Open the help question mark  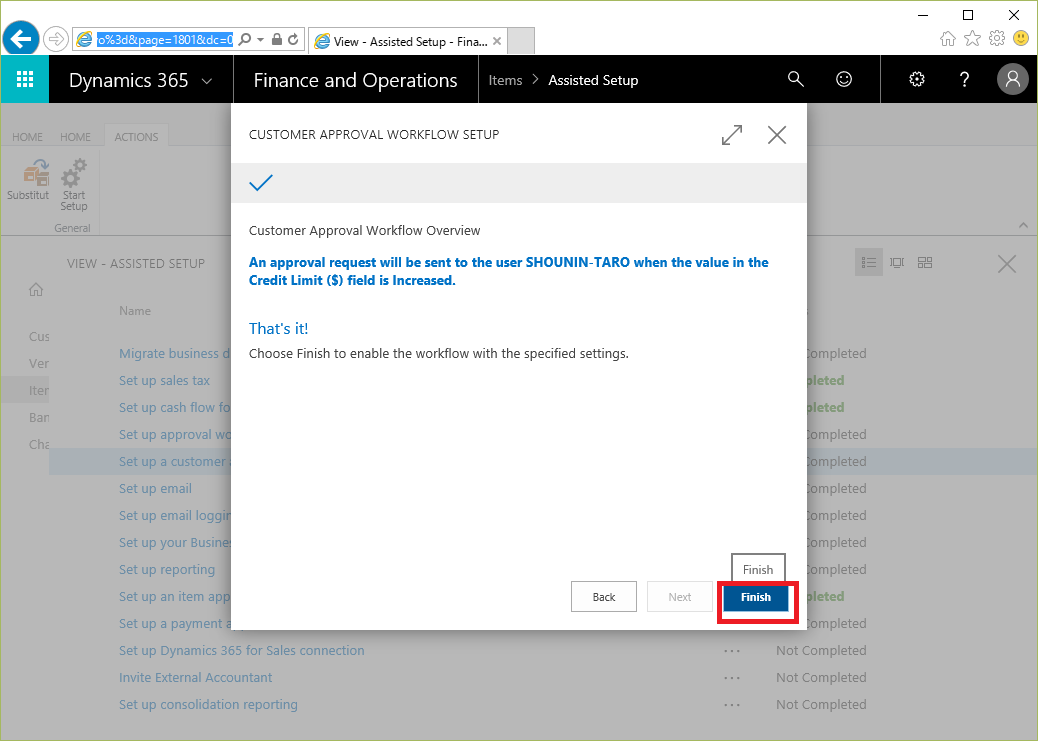(965, 79)
